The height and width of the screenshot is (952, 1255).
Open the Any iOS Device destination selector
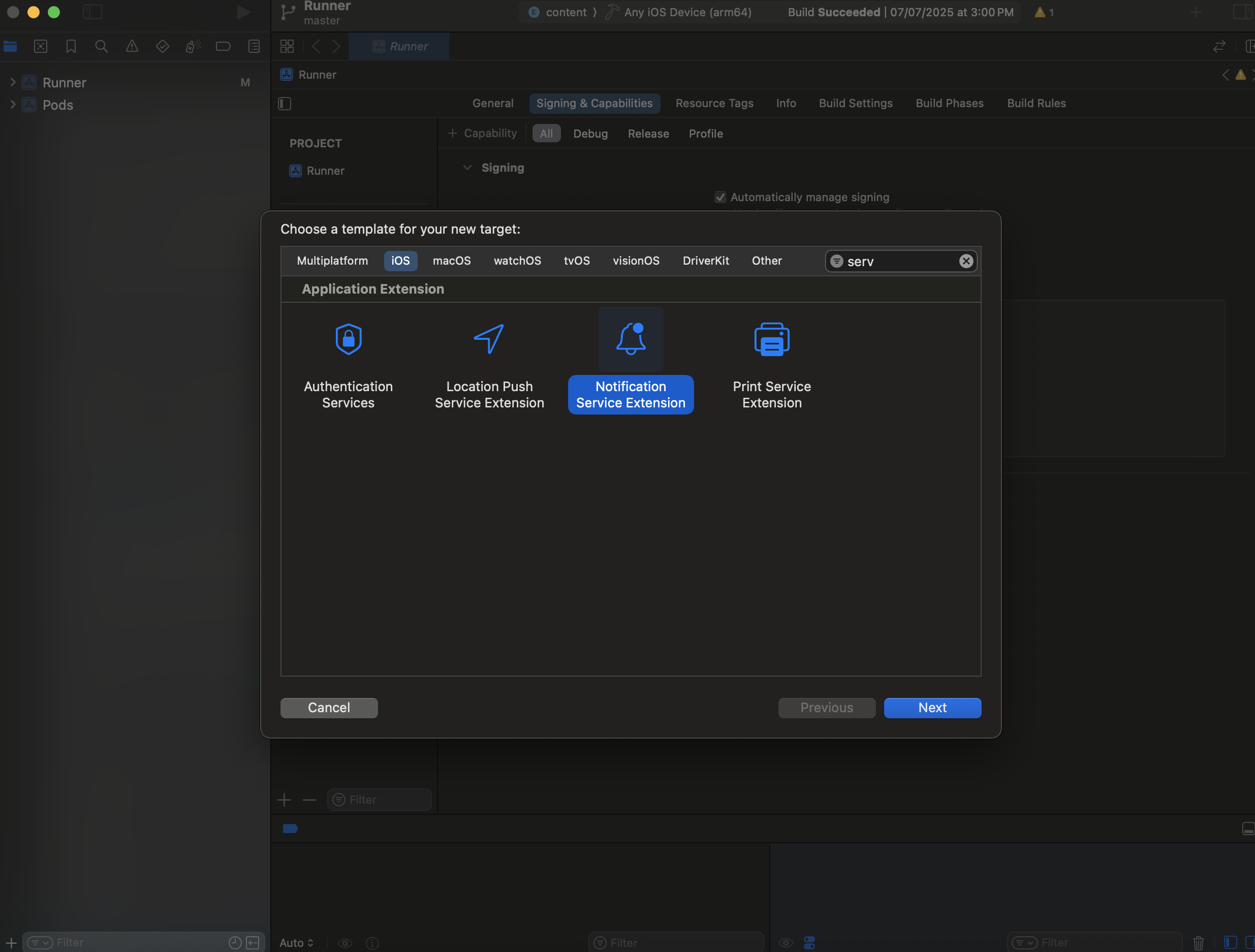[678, 12]
